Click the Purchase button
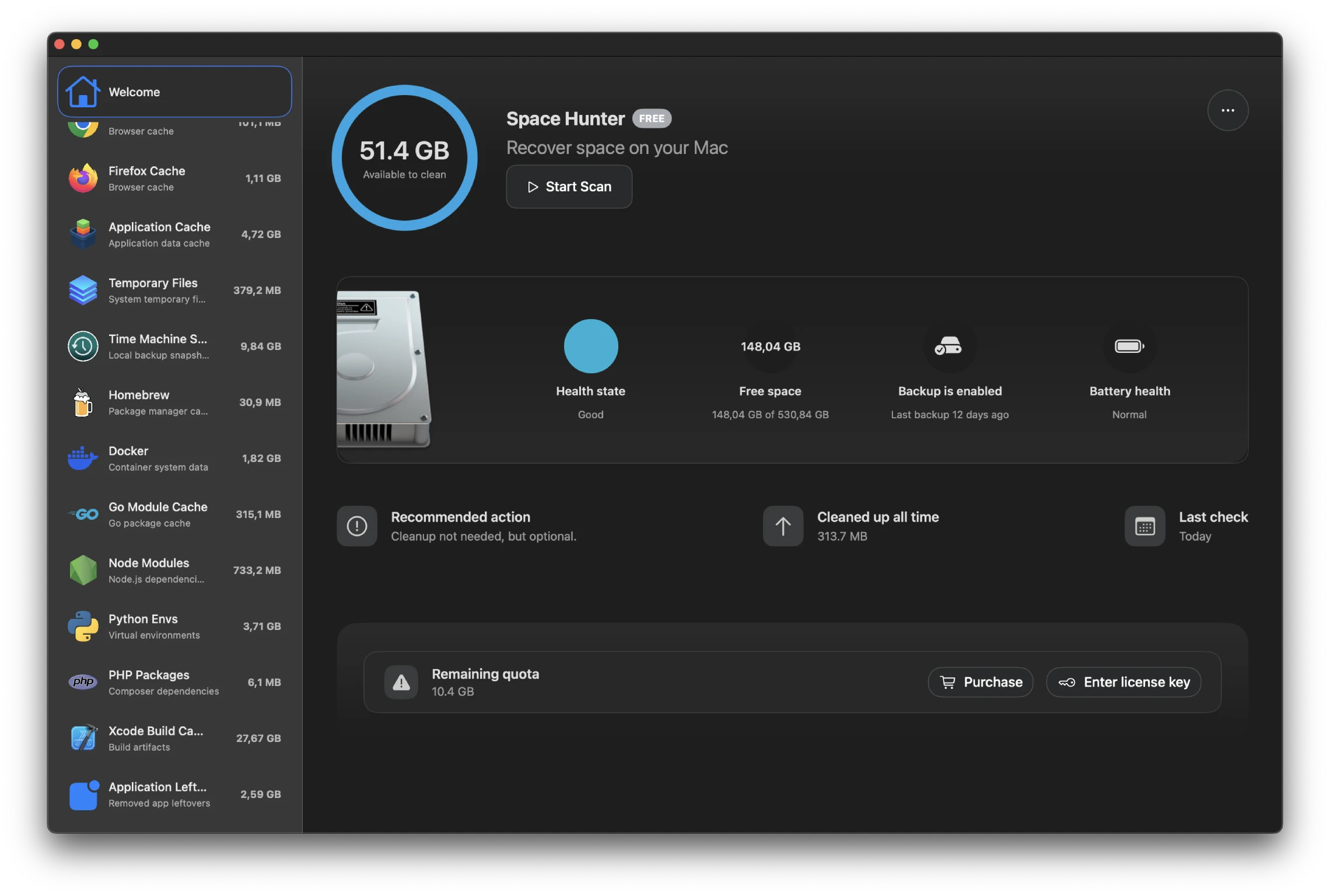Viewport: 1330px width, 896px height. (980, 682)
